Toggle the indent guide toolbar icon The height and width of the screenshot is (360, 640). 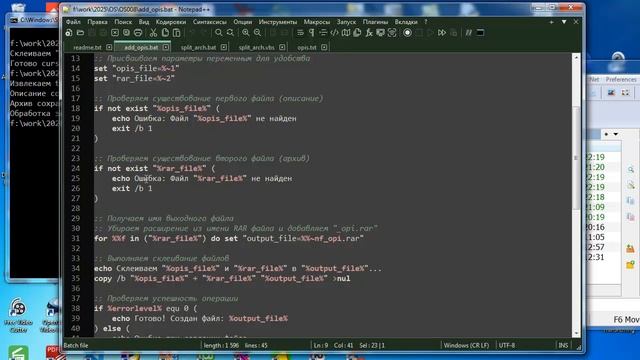click(x=323, y=33)
